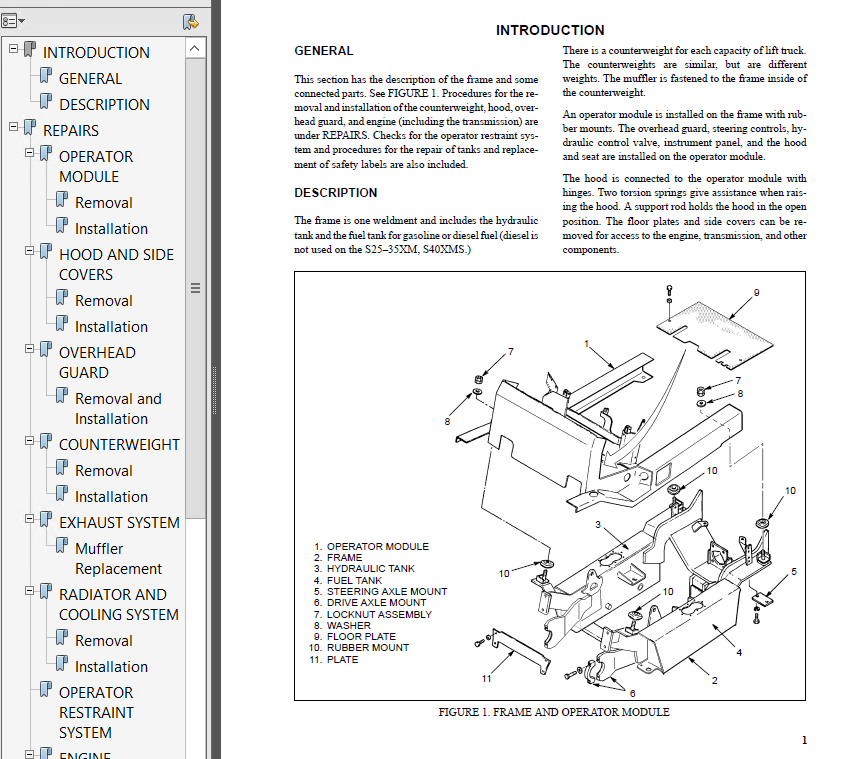Collapse the COUNTERWEIGHT branch
The height and width of the screenshot is (759, 841).
[29, 441]
